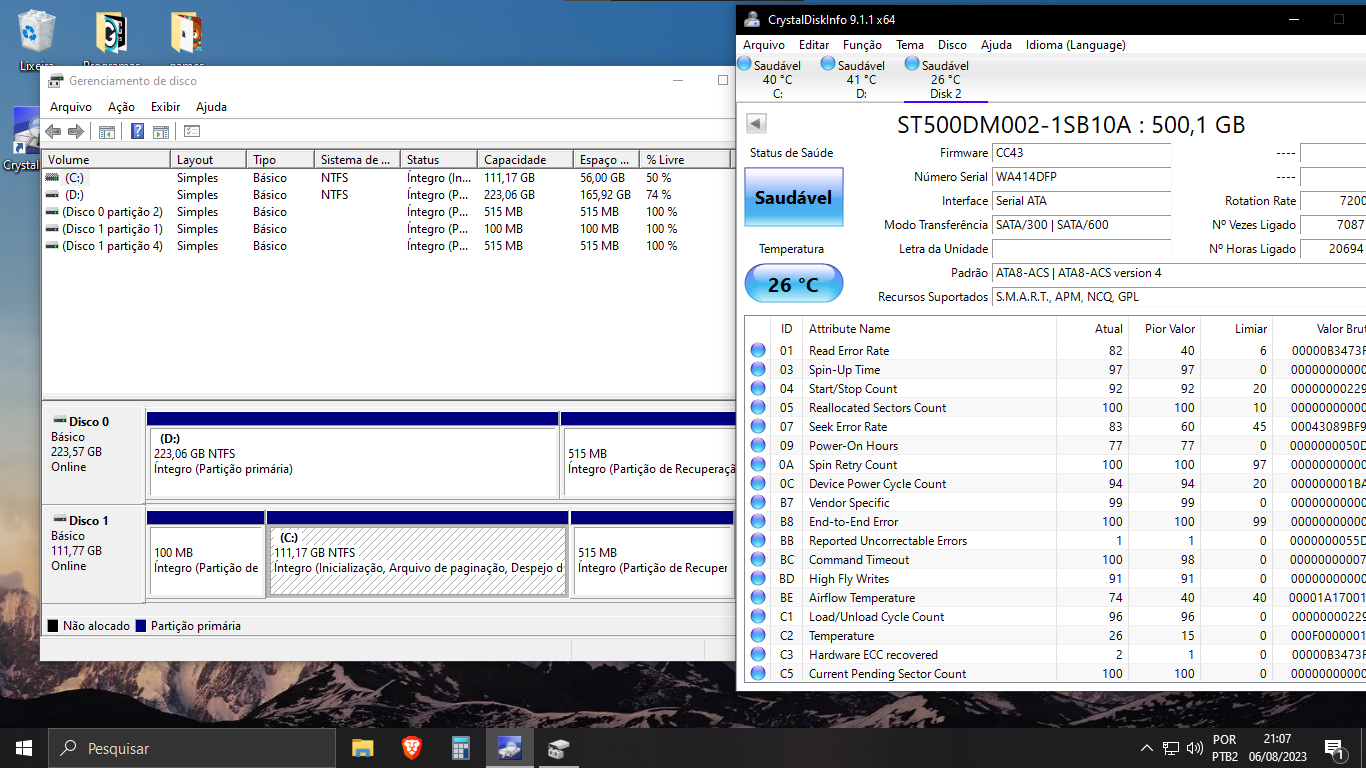Click the 26 °C temperature button

(793, 285)
